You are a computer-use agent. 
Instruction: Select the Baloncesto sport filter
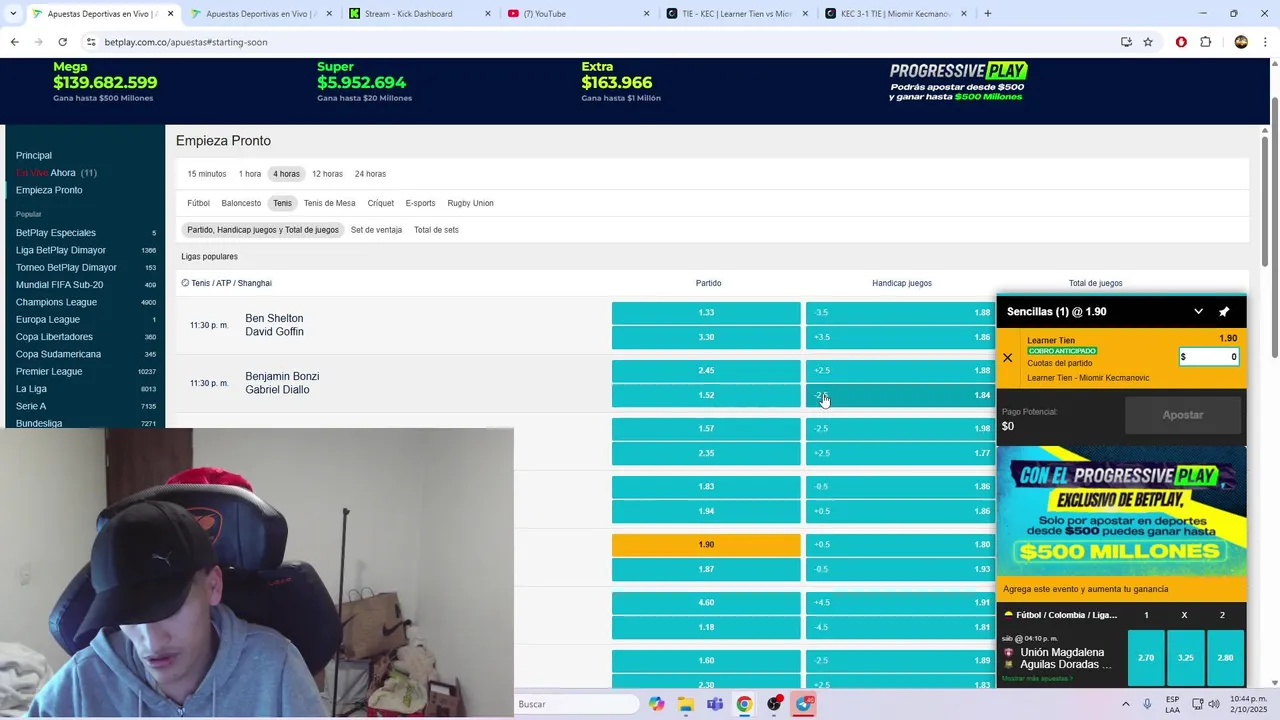[241, 203]
